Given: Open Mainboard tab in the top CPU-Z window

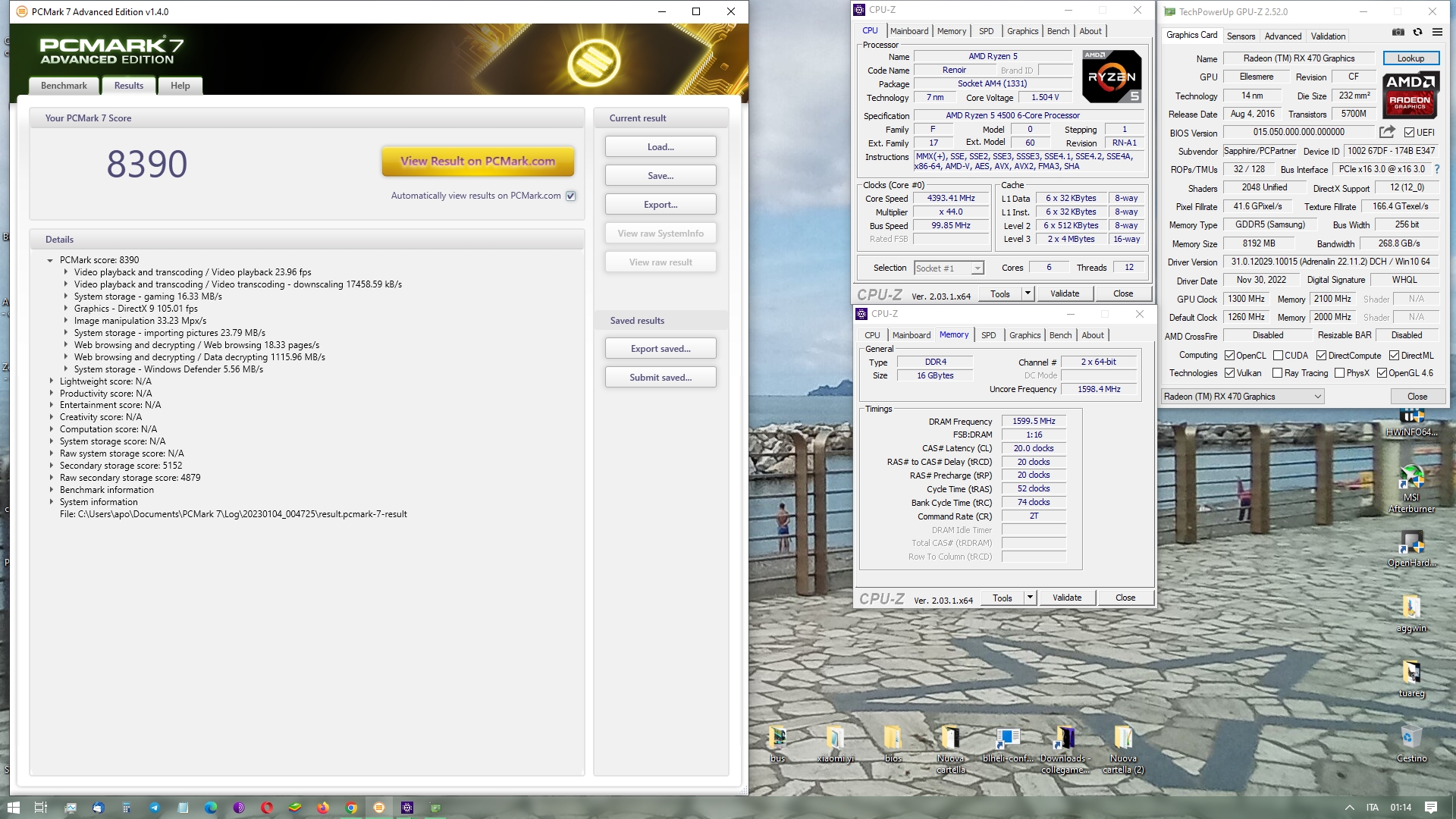Looking at the screenshot, I should click(909, 31).
